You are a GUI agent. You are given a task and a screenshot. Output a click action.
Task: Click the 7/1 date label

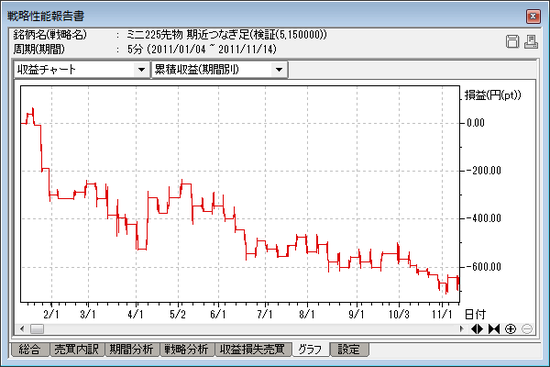pos(264,314)
